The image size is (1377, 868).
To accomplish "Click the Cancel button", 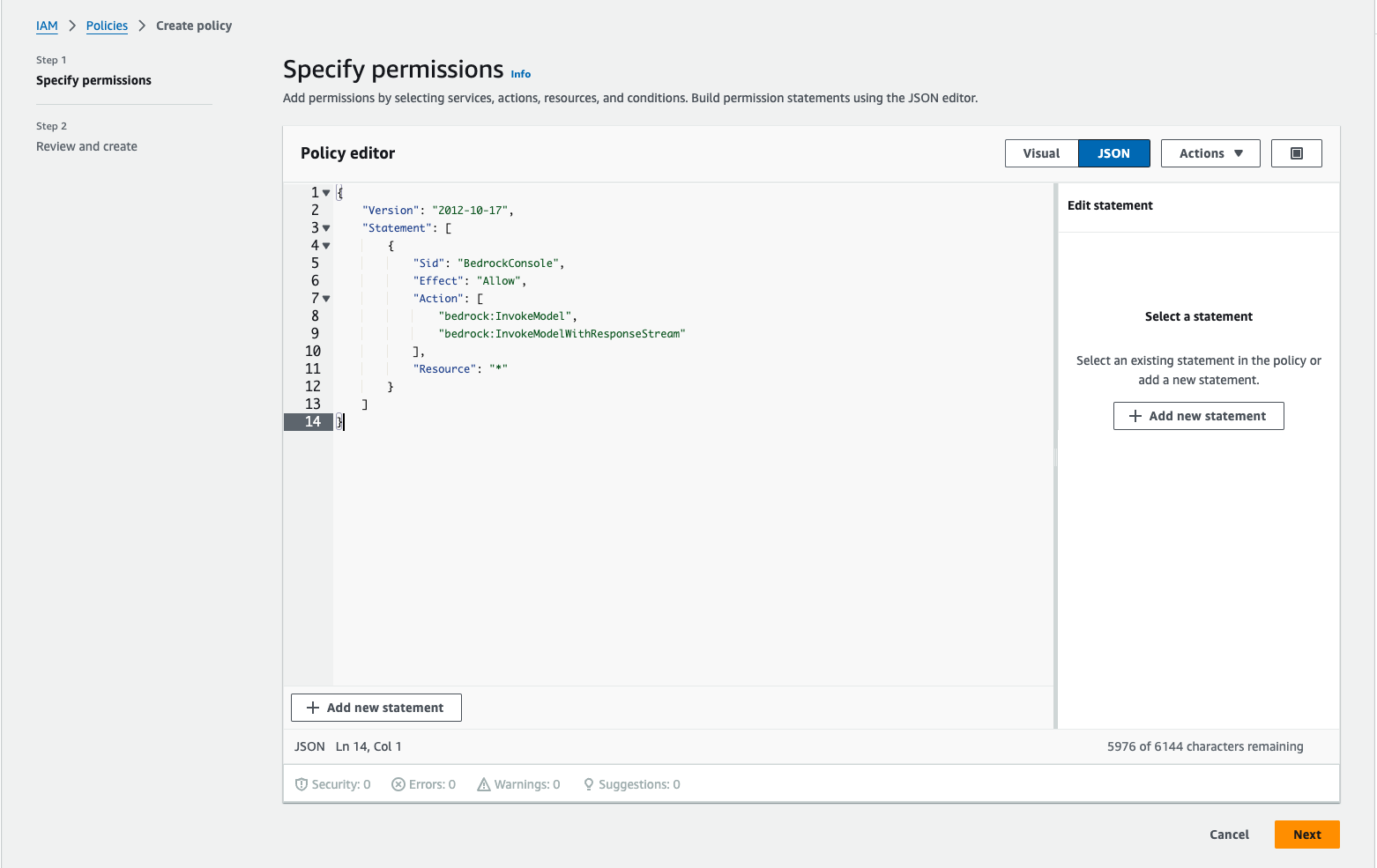I will tap(1229, 835).
